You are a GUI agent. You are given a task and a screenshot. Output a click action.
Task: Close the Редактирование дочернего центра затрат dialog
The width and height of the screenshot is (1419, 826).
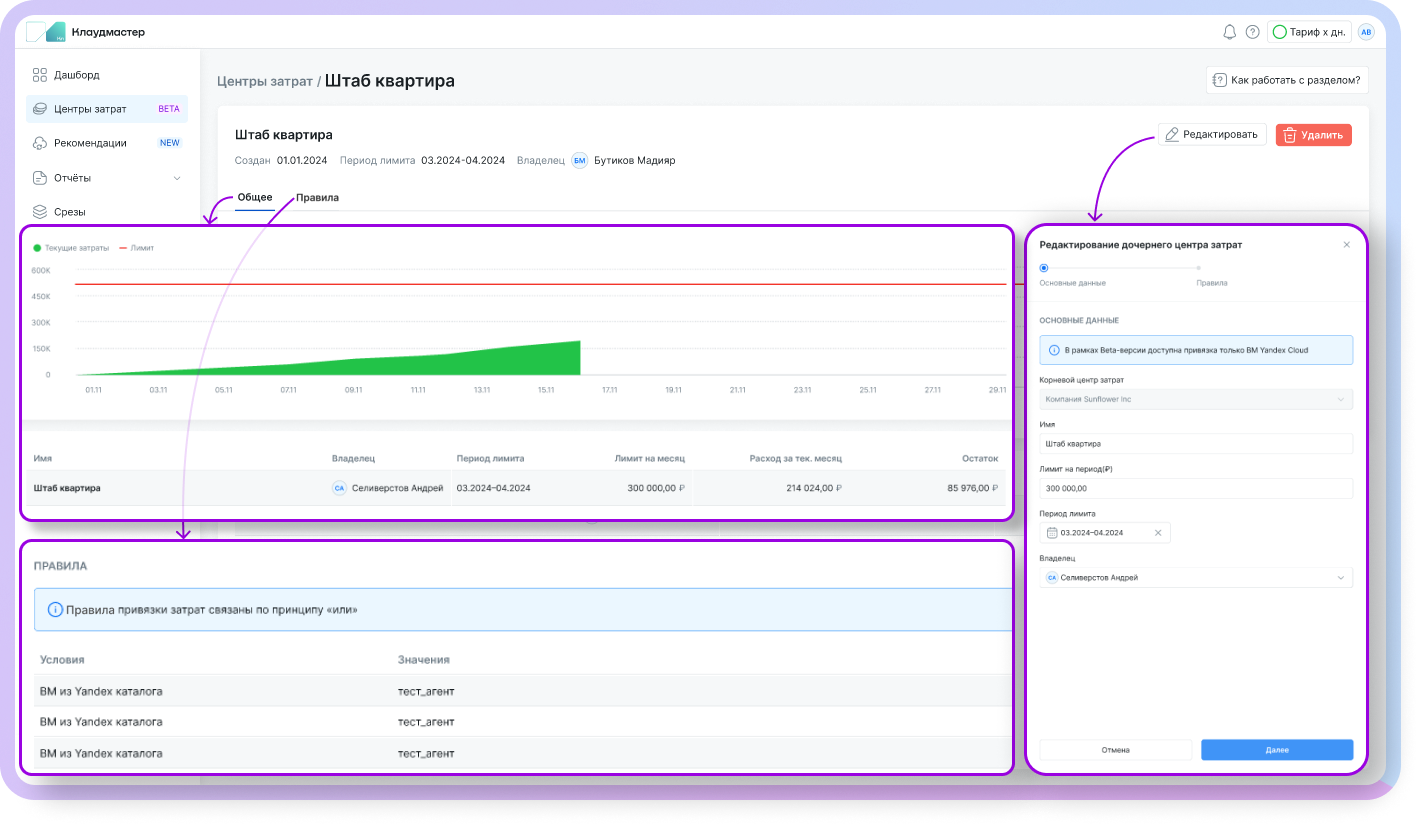pos(1346,245)
